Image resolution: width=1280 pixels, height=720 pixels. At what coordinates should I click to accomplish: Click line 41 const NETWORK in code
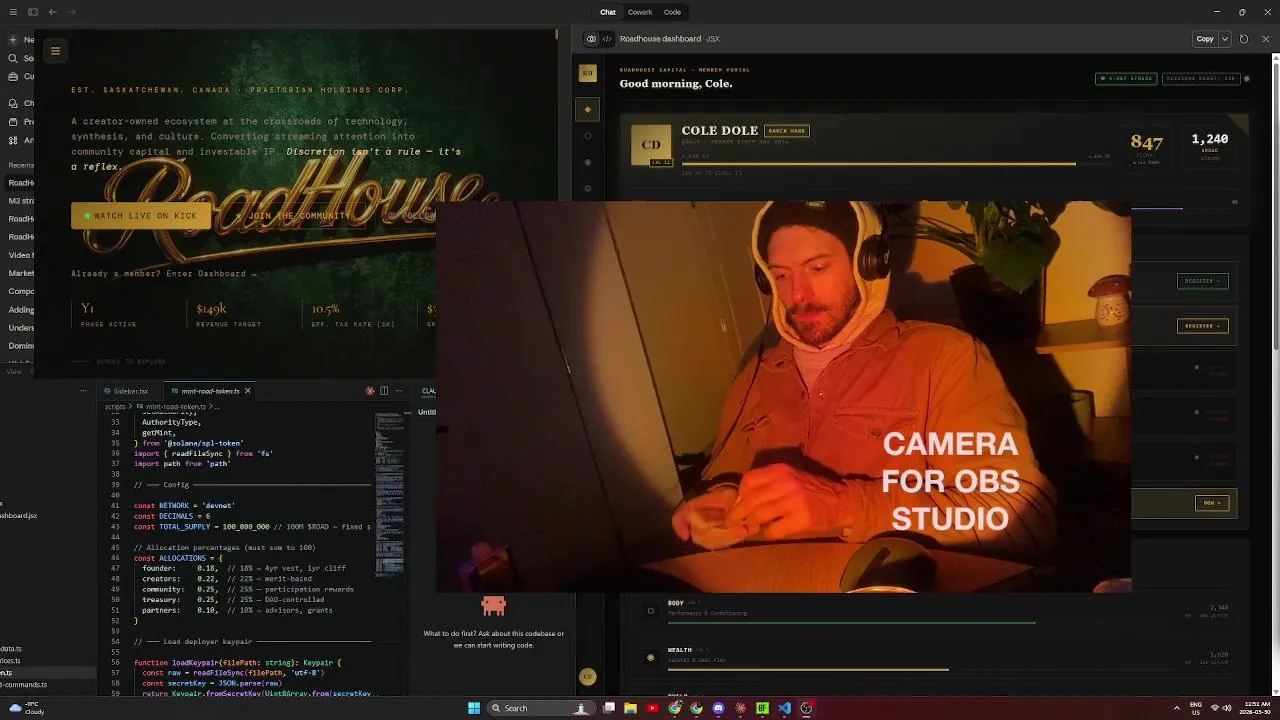pyautogui.click(x=184, y=506)
